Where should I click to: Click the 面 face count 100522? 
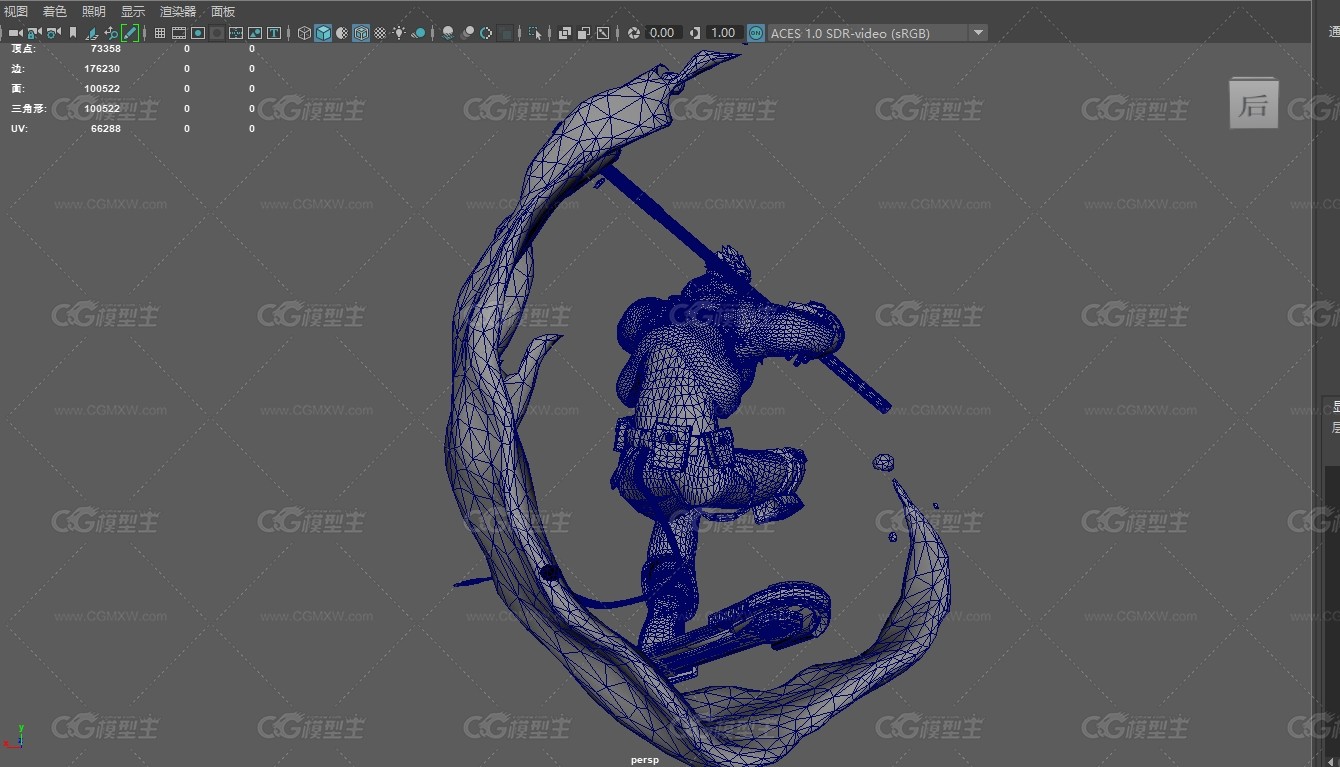pos(102,89)
